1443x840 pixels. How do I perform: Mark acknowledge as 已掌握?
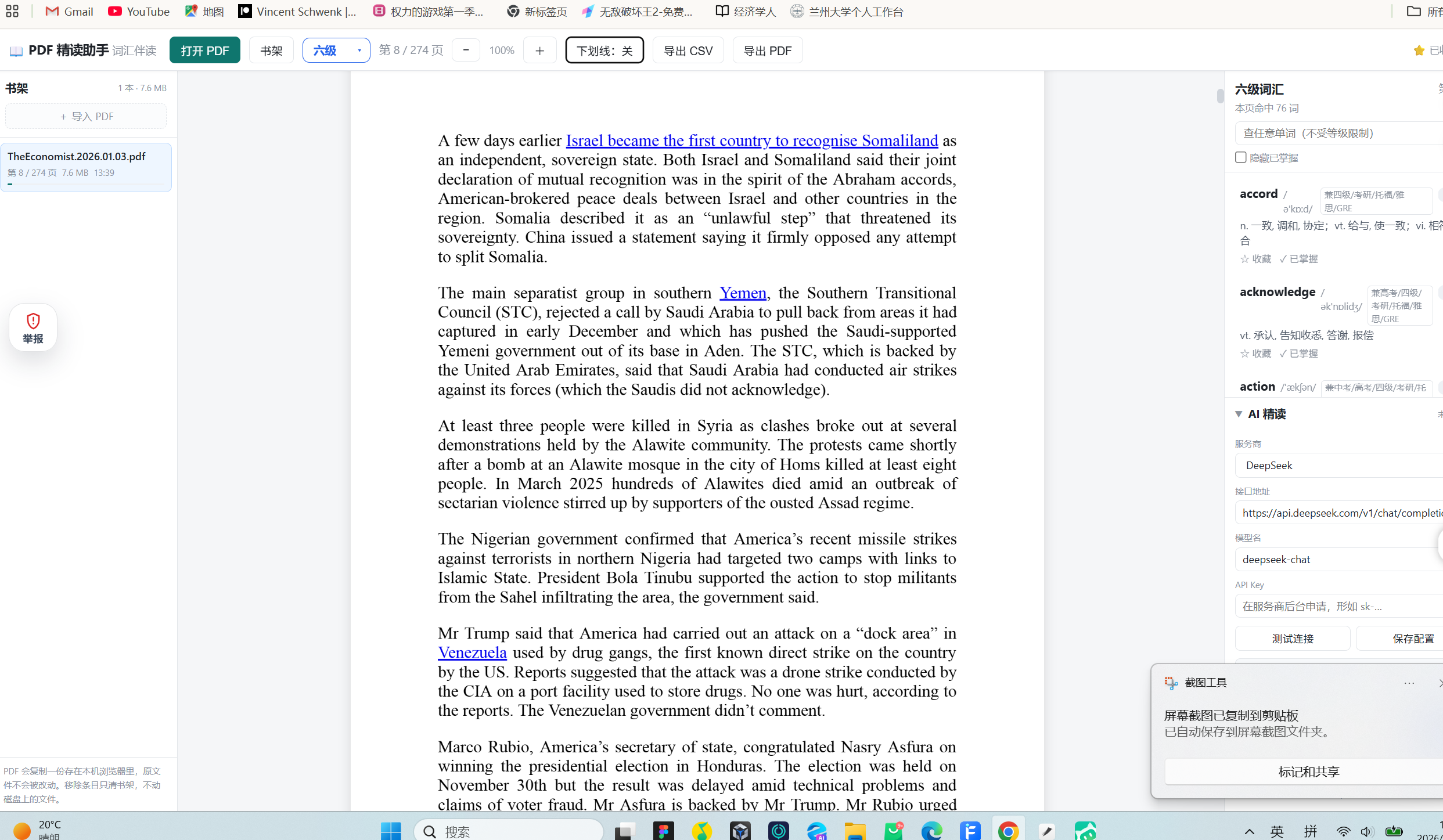pos(1299,354)
